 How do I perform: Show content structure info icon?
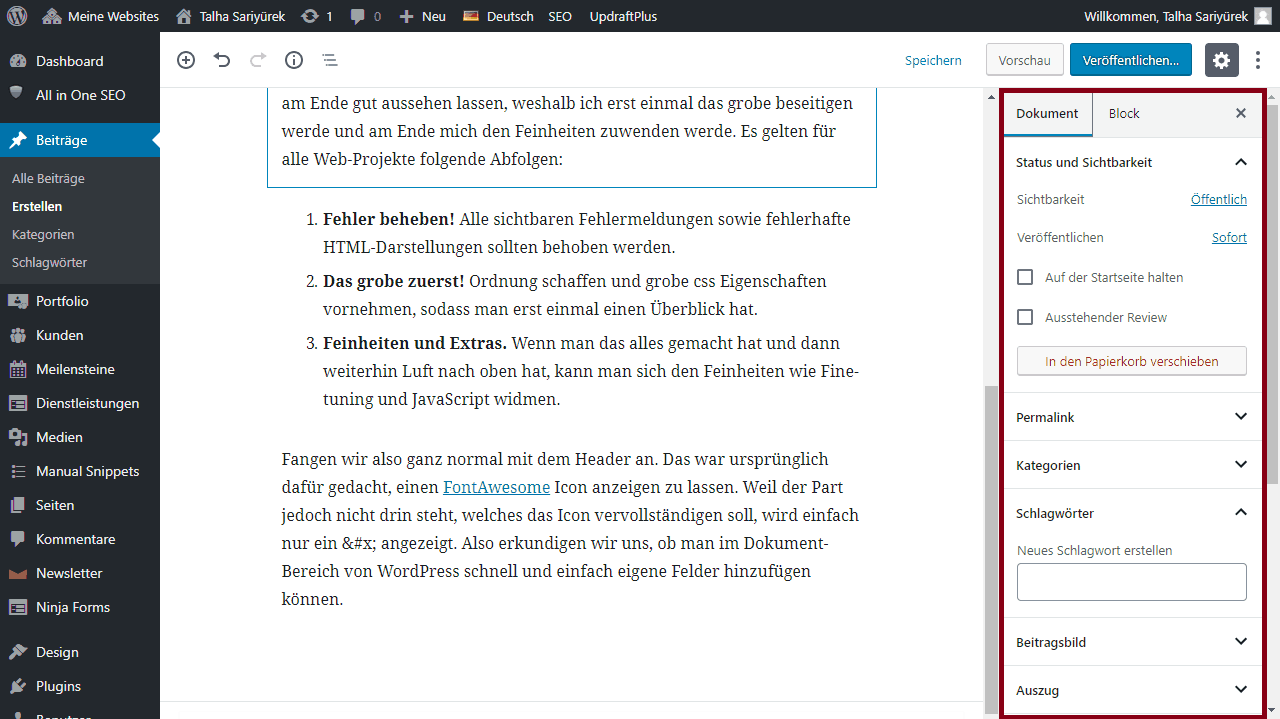[x=294, y=60]
